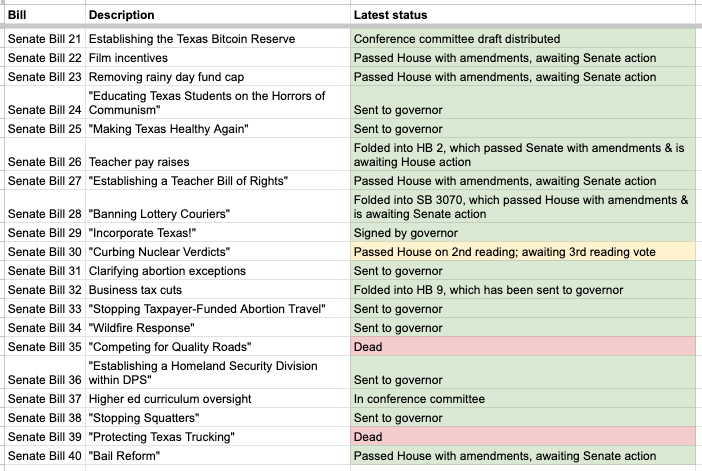Click the "Folded into HB 2" status cell

tap(523, 154)
